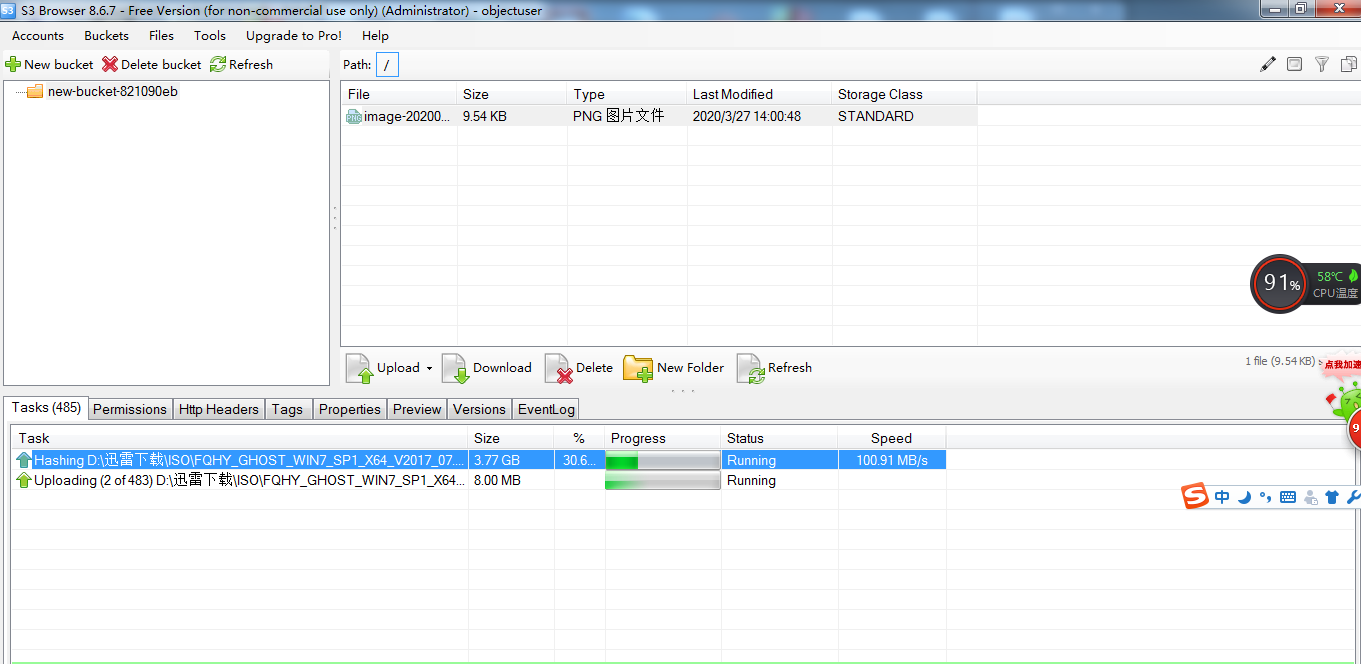Click the New Folder button

tap(674, 368)
